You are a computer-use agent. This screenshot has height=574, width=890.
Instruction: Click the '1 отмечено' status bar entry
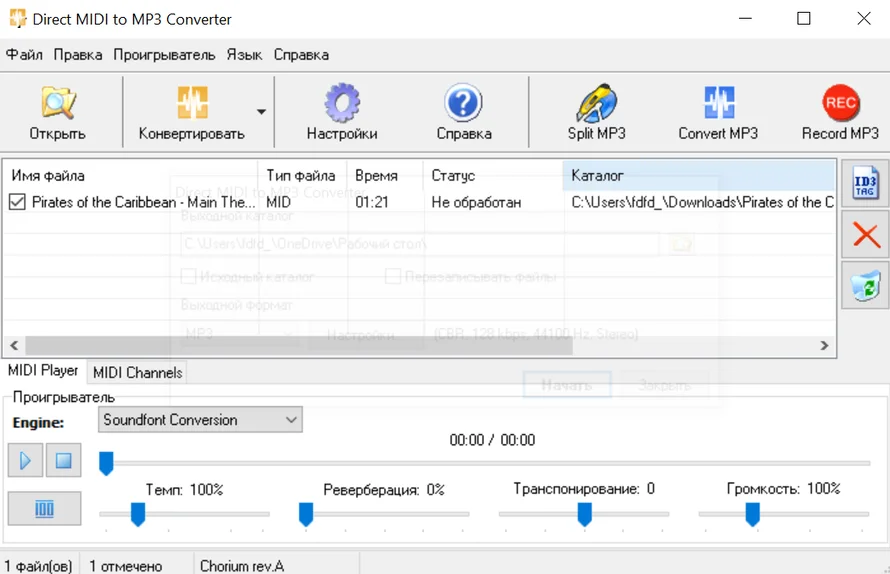coord(125,566)
